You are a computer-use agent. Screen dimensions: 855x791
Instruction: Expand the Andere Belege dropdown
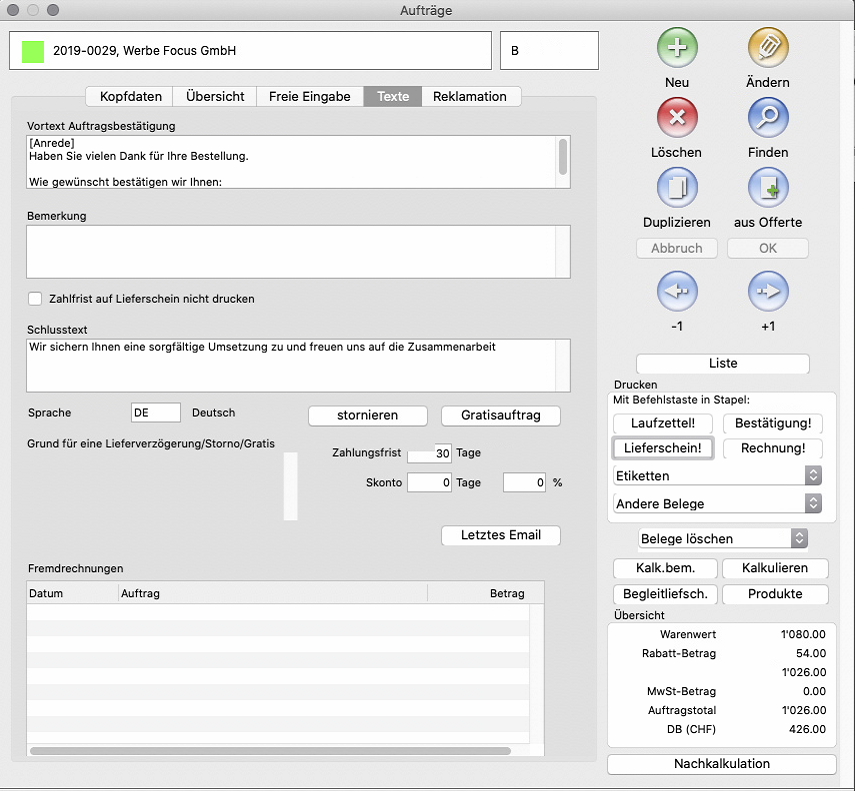tap(717, 504)
